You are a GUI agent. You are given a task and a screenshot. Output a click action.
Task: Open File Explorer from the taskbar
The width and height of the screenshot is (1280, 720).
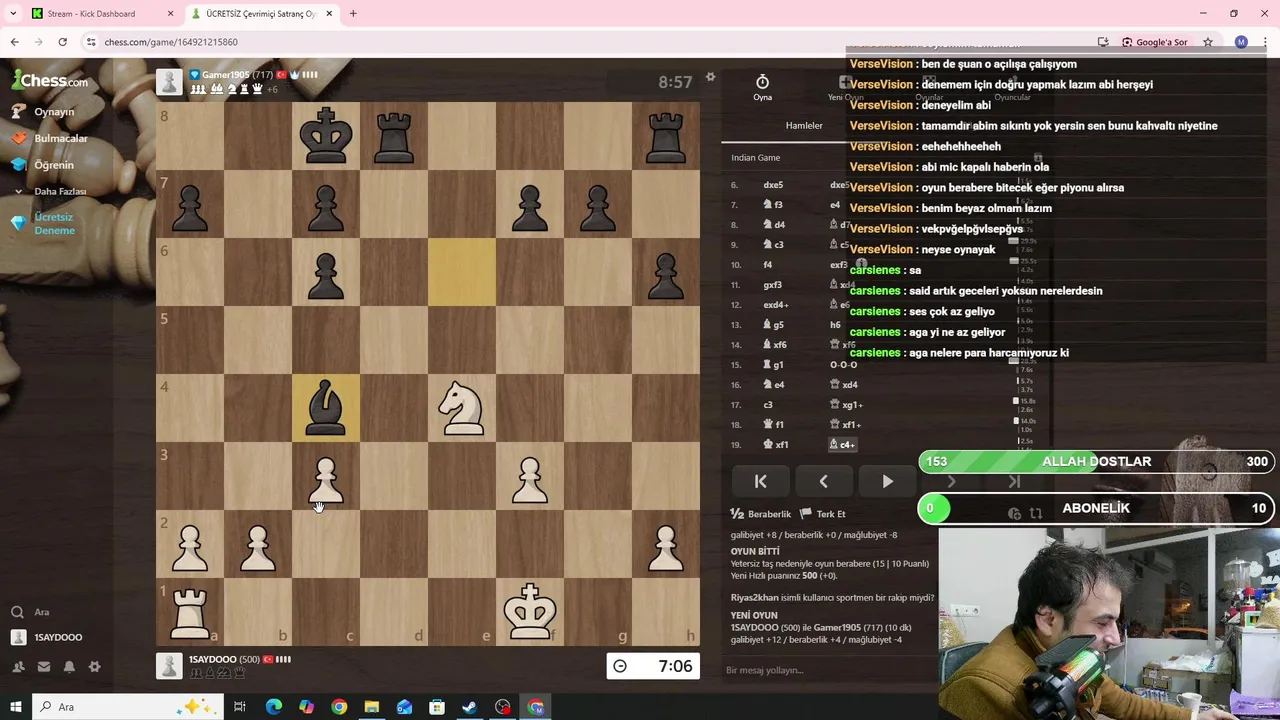[x=371, y=707]
